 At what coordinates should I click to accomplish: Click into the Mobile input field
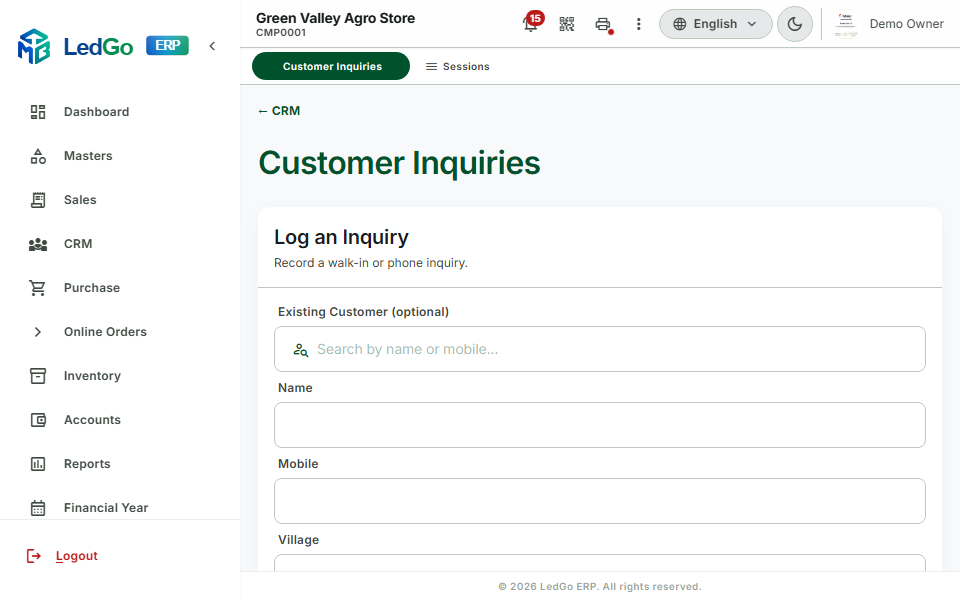point(599,501)
